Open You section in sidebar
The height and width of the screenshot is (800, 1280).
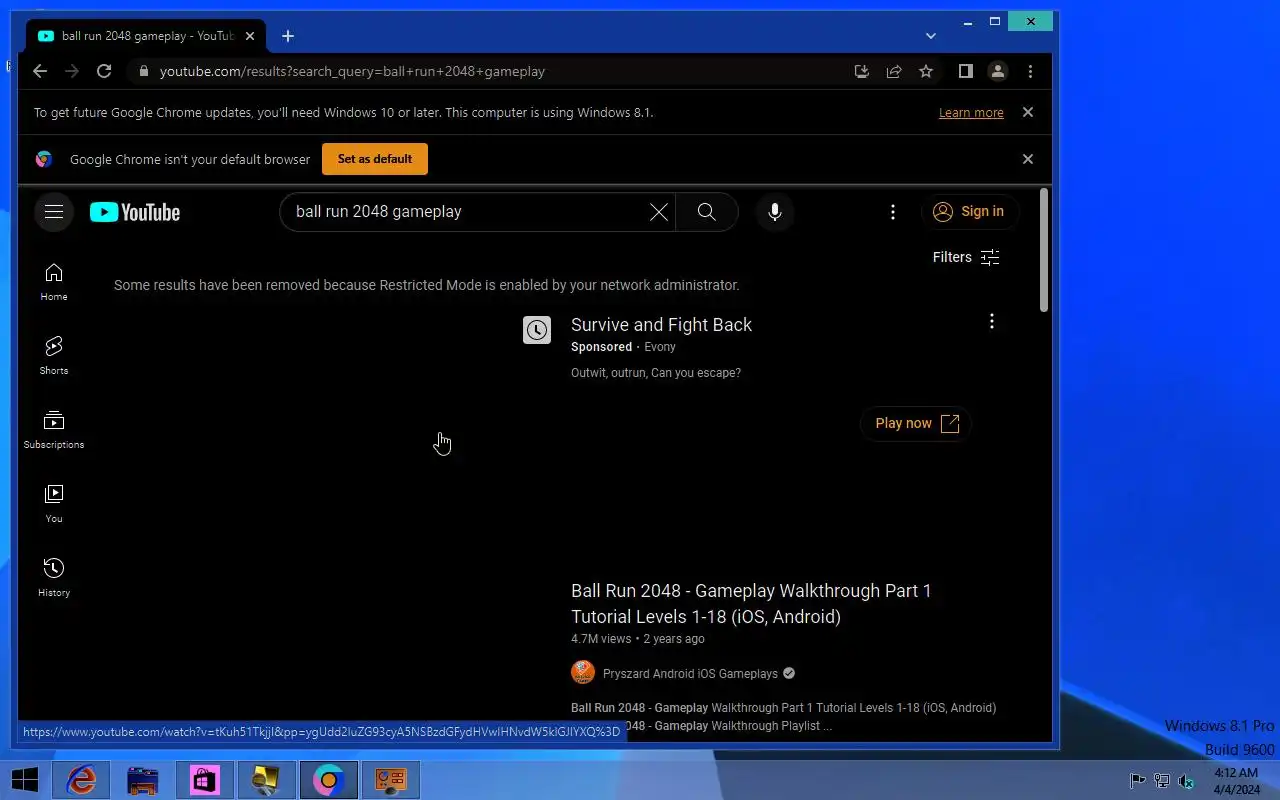pyautogui.click(x=54, y=504)
